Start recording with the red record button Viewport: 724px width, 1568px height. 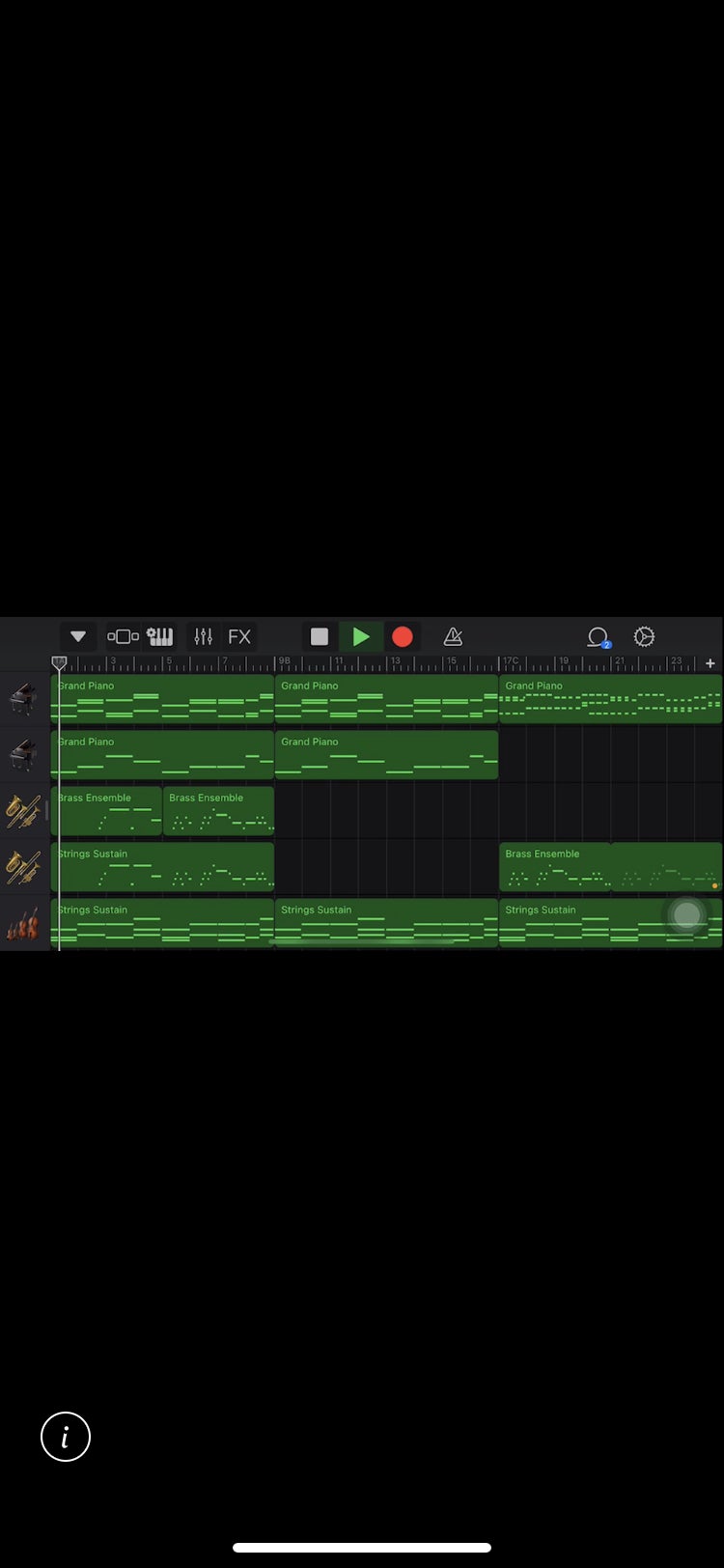tap(403, 636)
